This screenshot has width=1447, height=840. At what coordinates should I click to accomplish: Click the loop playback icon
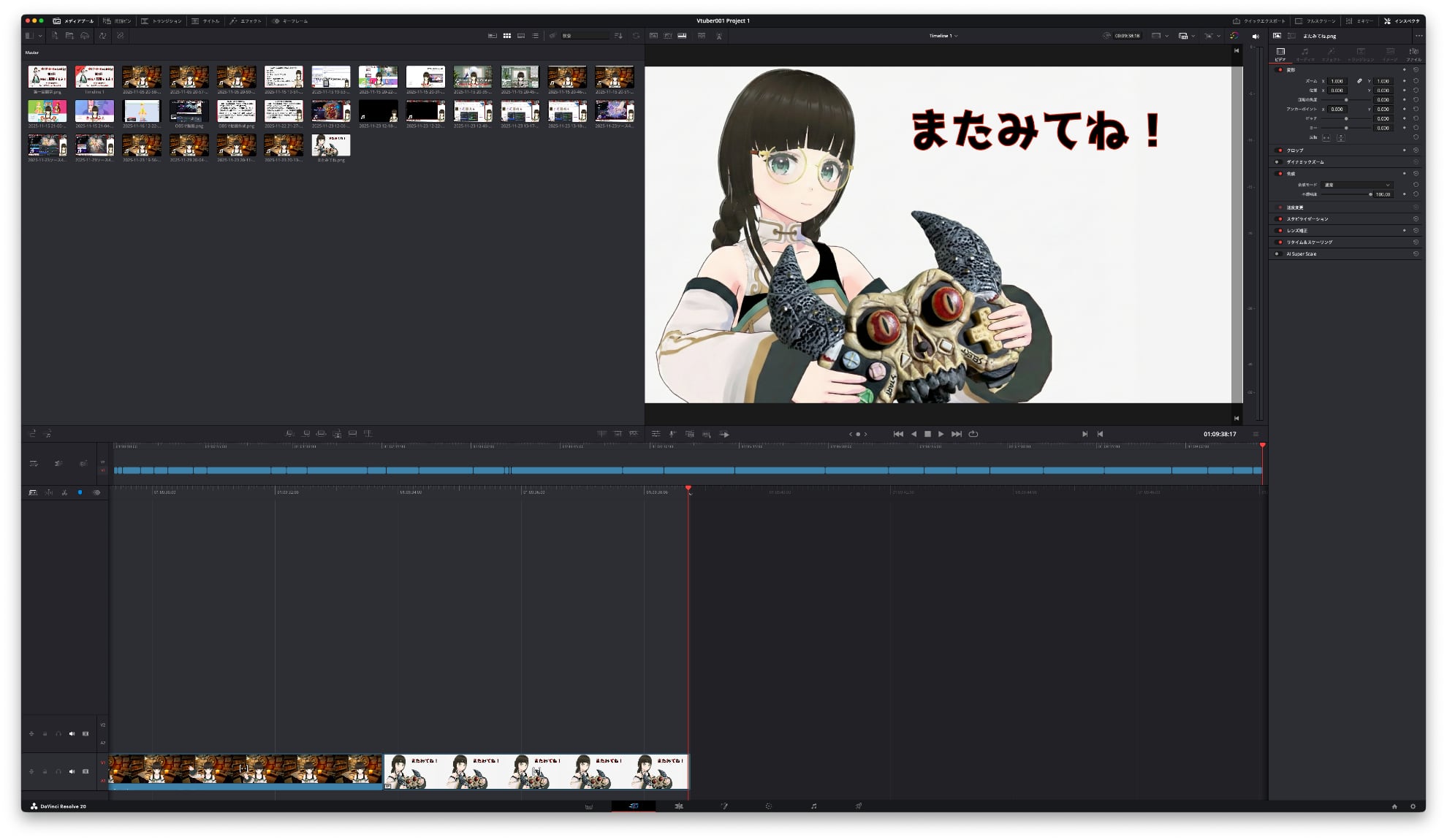(973, 434)
